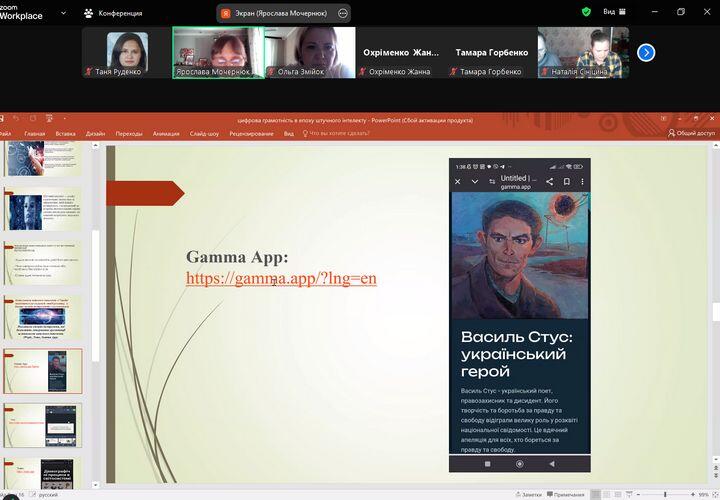The width and height of the screenshot is (720, 500).
Task: Switch to Slide Sorter view in status bar
Action: click(607, 494)
